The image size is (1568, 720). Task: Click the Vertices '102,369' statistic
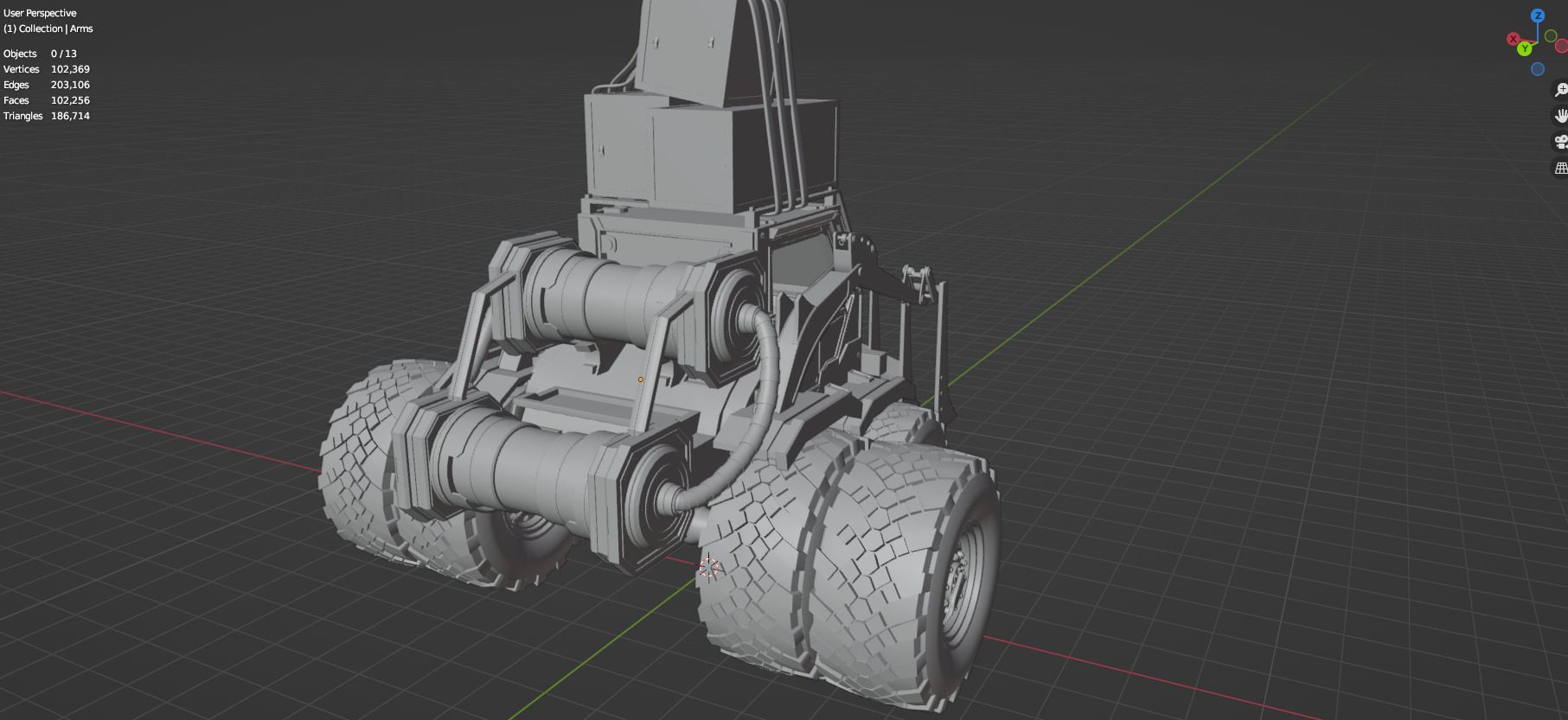coord(70,69)
